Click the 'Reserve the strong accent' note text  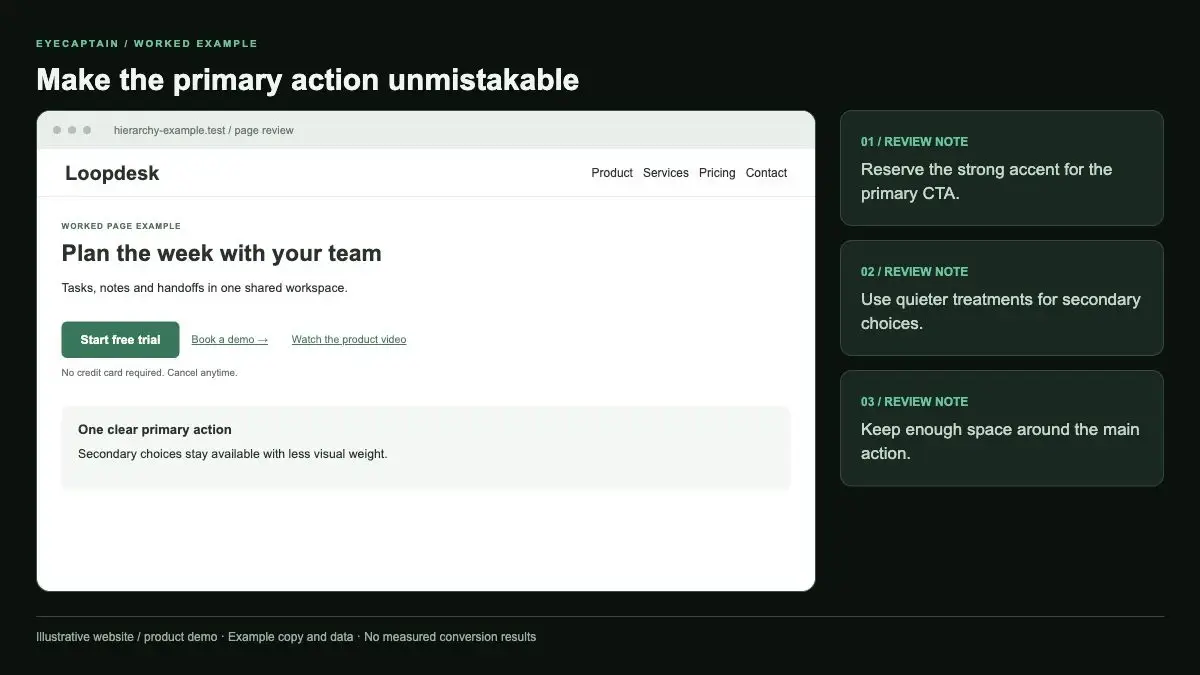987,182
